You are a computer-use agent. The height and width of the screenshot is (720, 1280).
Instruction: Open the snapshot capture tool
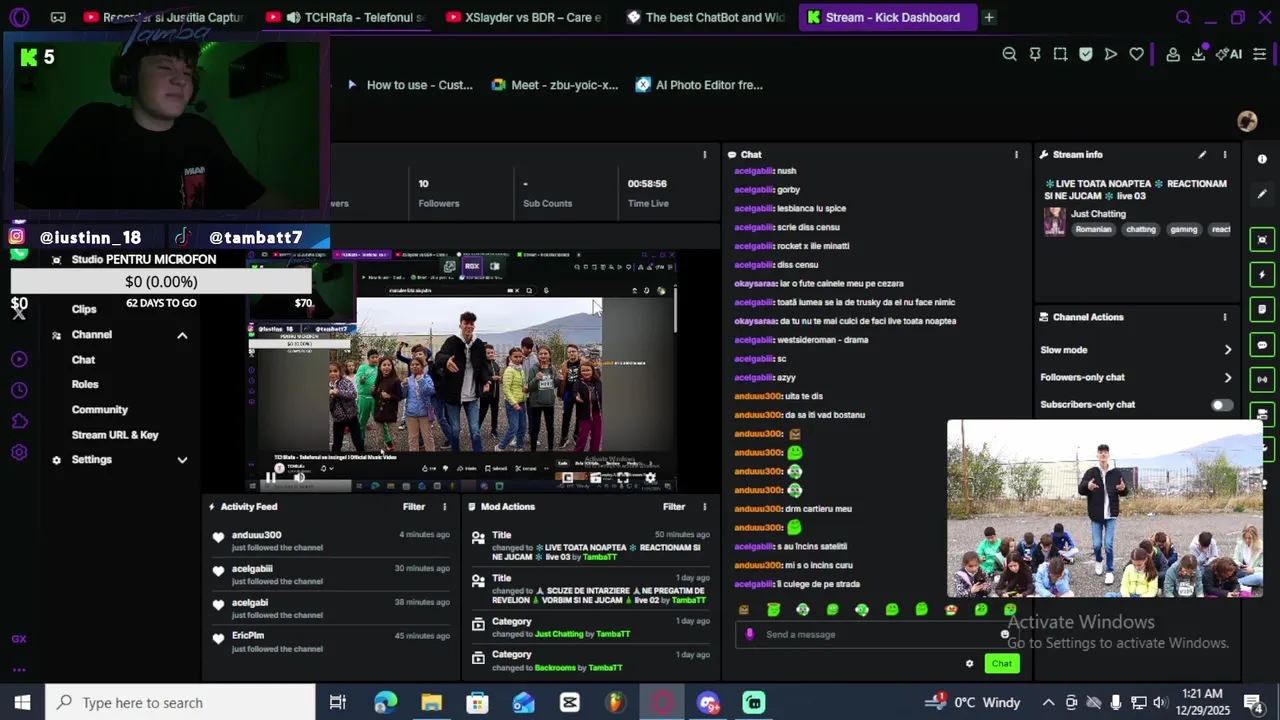(1060, 54)
